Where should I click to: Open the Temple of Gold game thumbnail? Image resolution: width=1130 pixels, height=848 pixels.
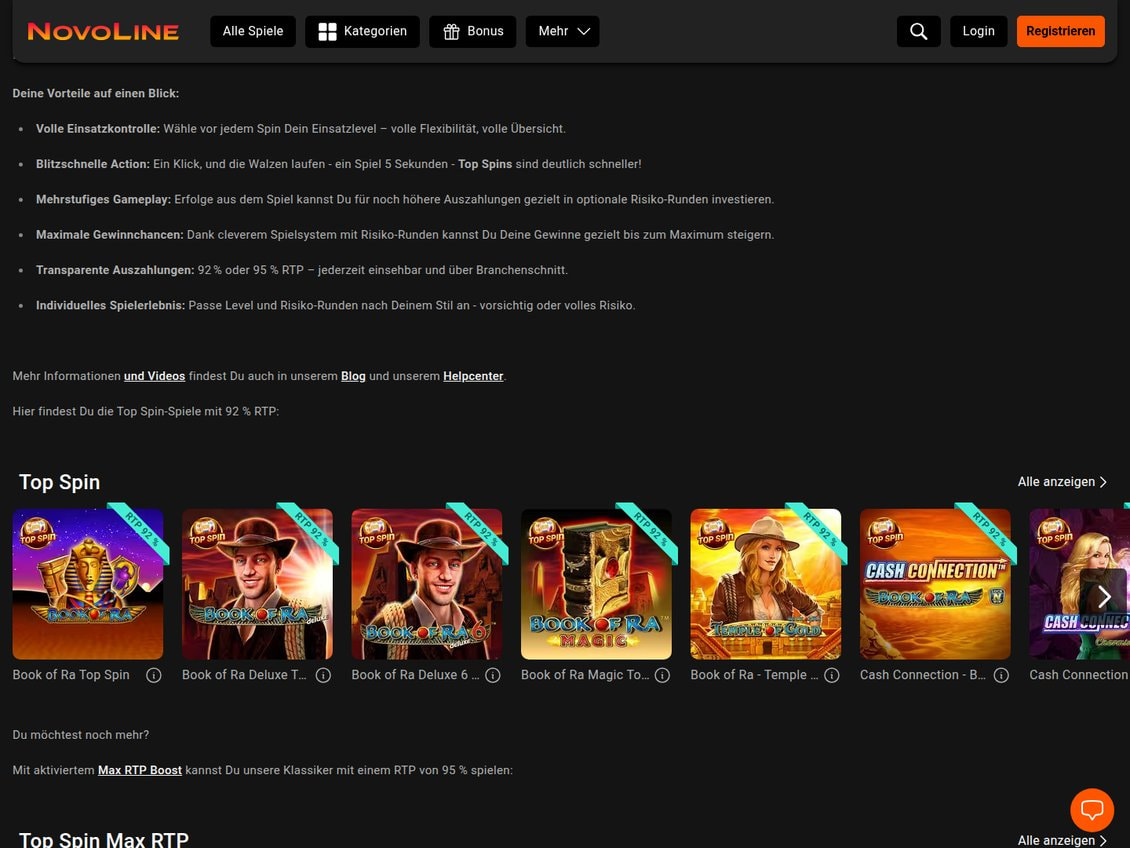click(x=765, y=584)
